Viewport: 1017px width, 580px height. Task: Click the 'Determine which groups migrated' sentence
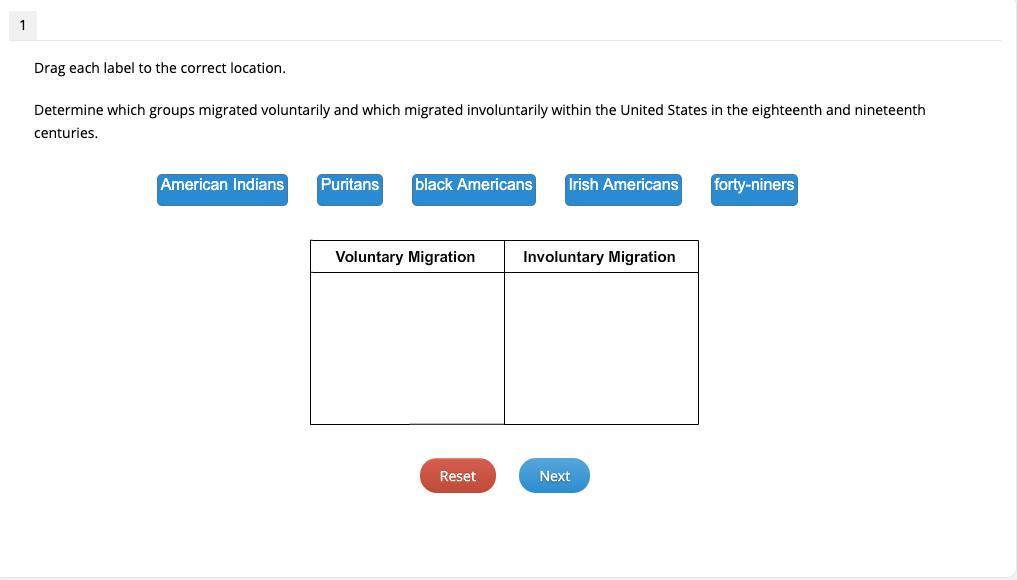(x=479, y=121)
